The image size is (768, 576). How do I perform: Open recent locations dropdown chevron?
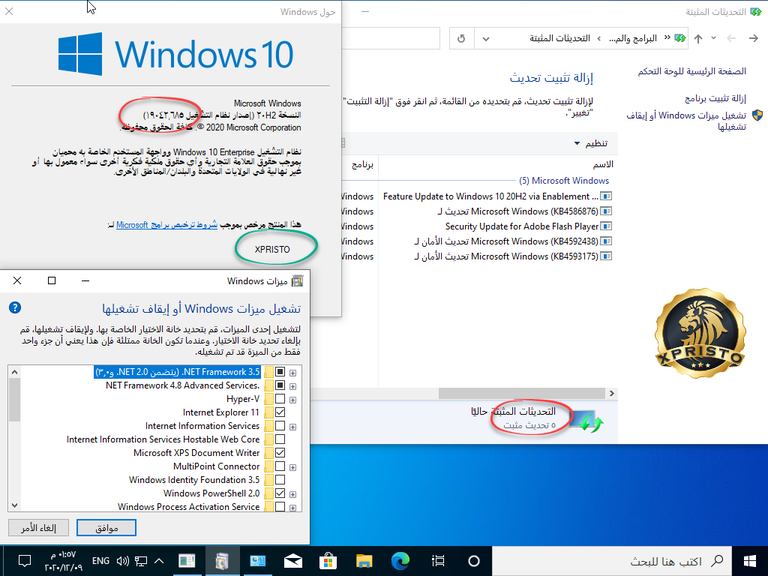coord(713,38)
